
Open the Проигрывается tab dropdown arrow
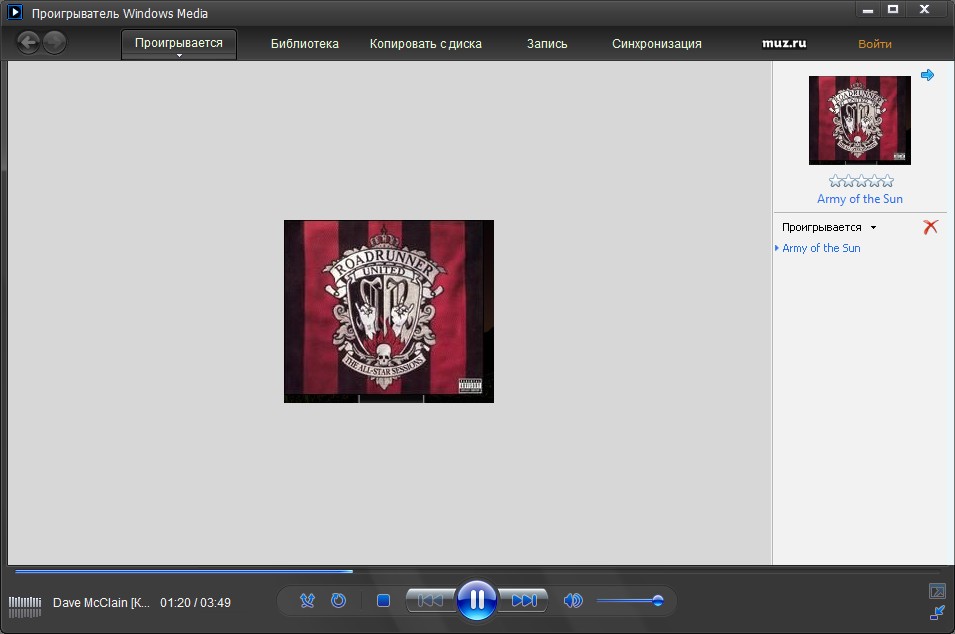[179, 56]
